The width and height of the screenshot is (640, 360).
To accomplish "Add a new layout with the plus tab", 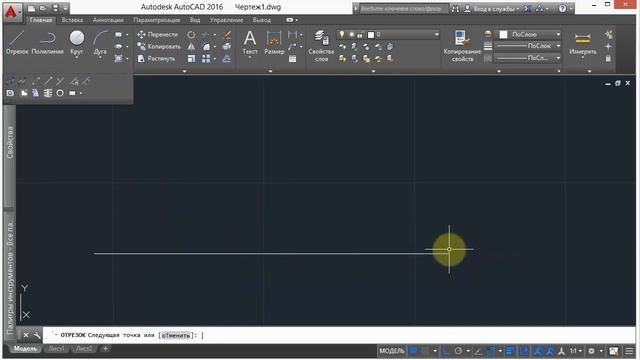I will (105, 349).
